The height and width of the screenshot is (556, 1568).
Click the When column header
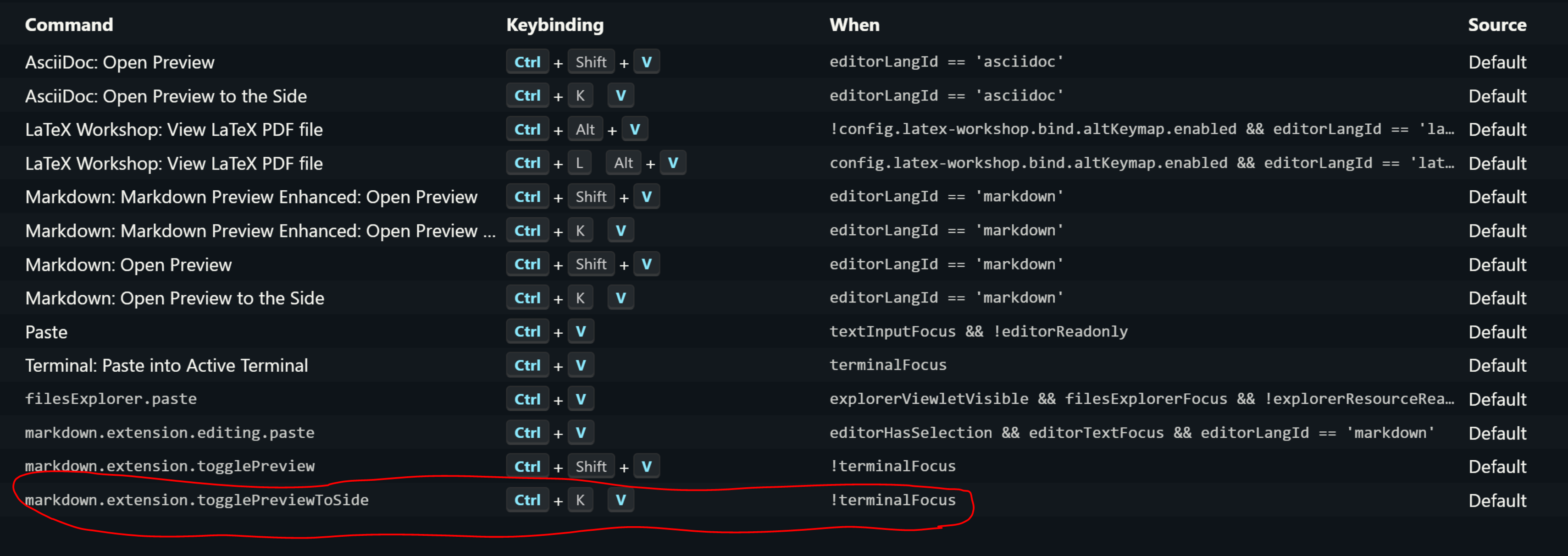(x=854, y=25)
